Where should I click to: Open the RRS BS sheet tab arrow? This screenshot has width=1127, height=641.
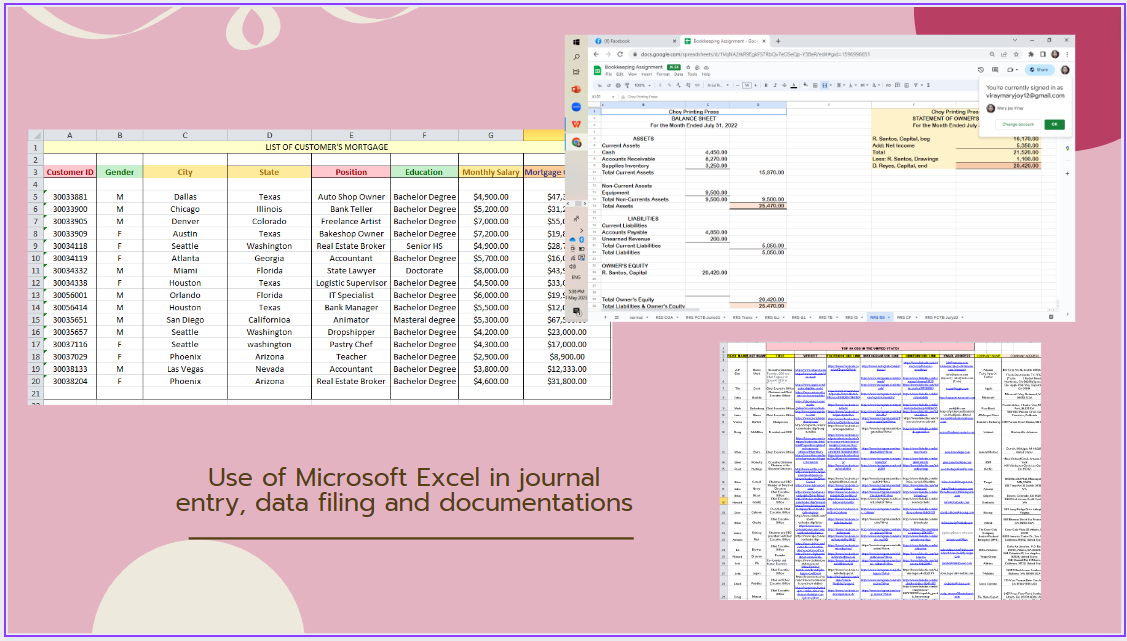(x=887, y=318)
